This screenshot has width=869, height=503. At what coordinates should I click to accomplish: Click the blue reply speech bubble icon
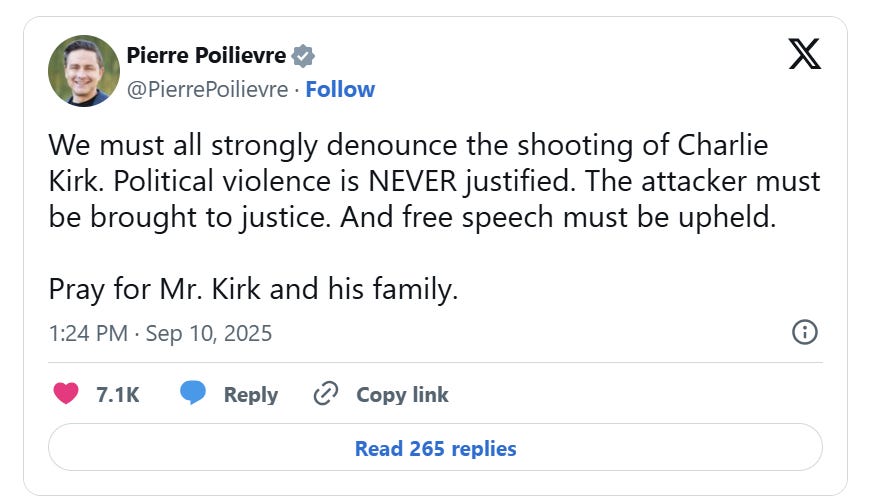193,394
